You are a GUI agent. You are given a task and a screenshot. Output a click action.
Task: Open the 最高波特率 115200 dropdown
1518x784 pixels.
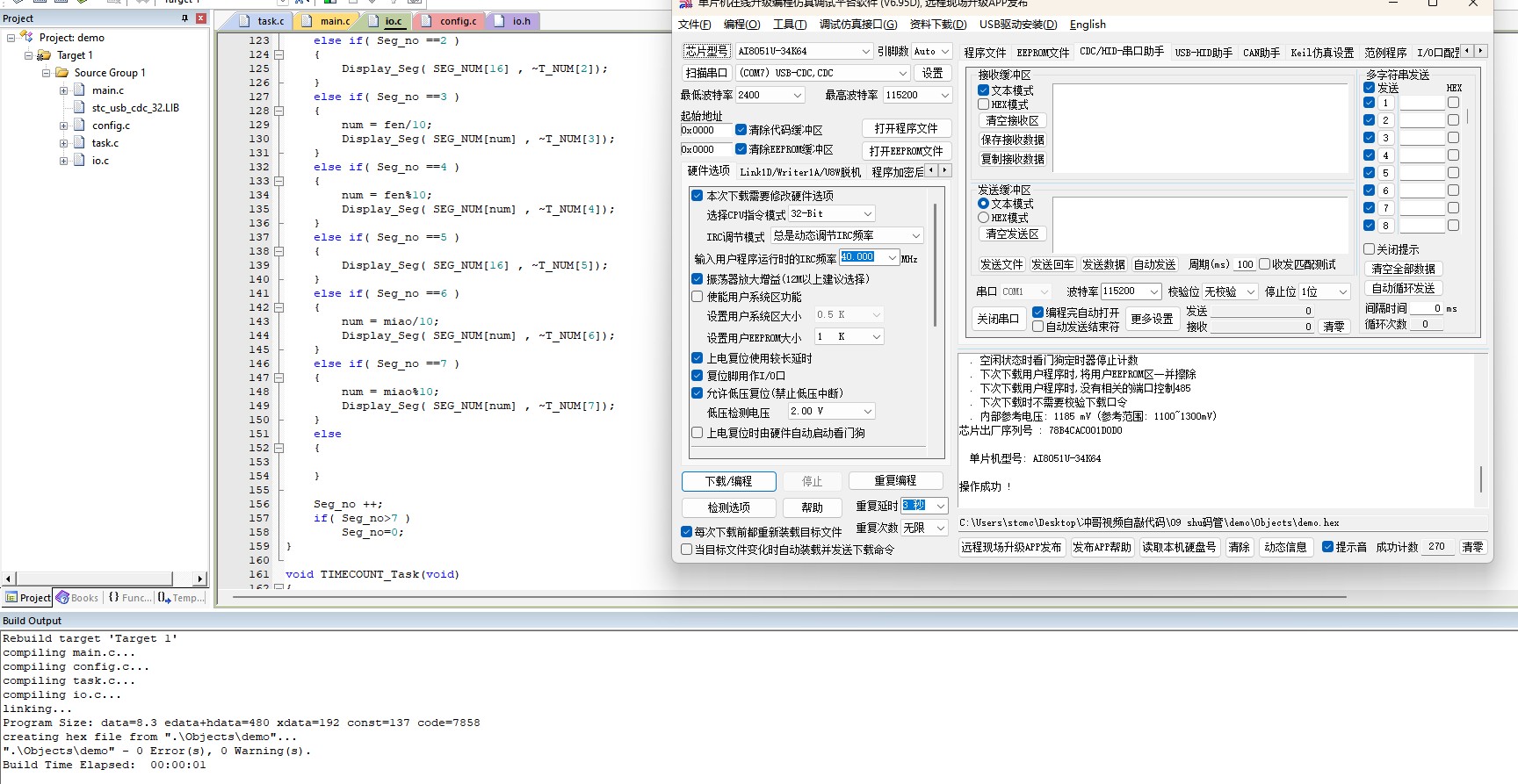(917, 95)
